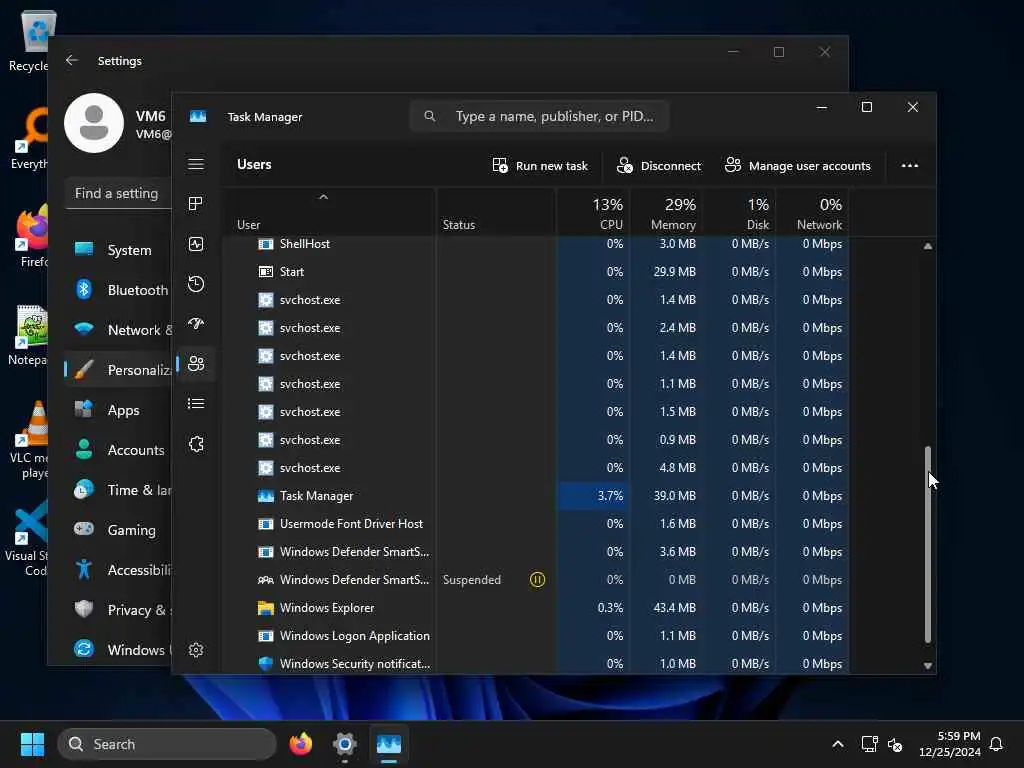This screenshot has height=768, width=1024.
Task: Click Manage user accounts button
Action: (x=797, y=166)
